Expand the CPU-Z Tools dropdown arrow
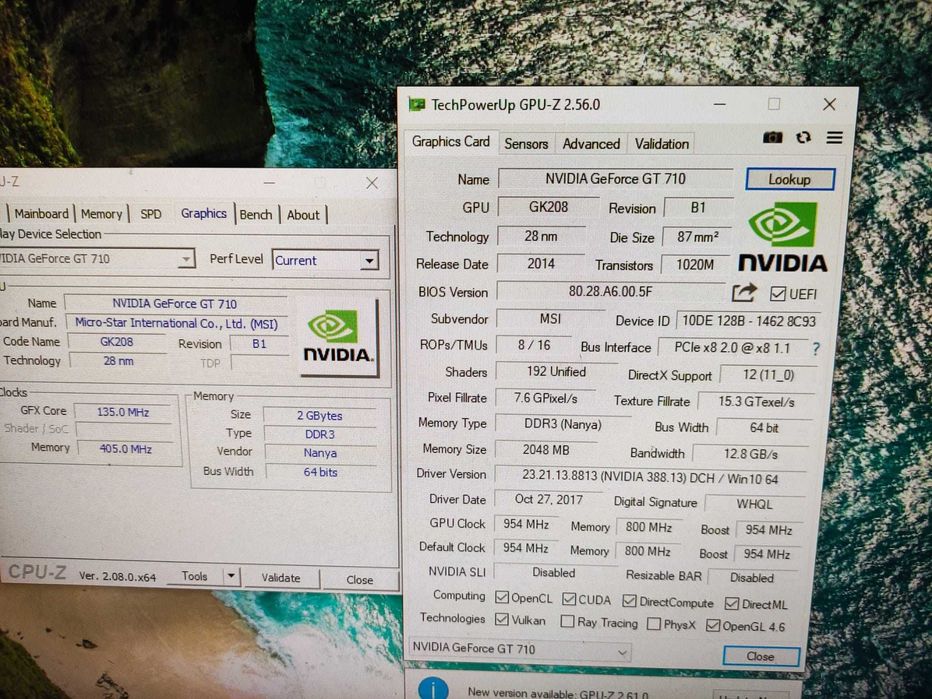The height and width of the screenshot is (699, 932). (x=231, y=577)
